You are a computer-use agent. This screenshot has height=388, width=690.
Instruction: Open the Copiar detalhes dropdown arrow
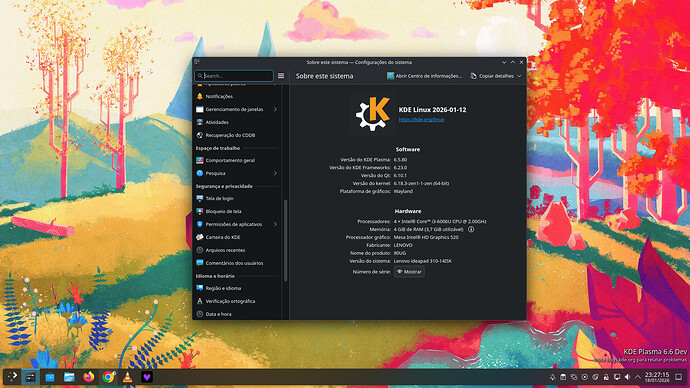tap(519, 76)
